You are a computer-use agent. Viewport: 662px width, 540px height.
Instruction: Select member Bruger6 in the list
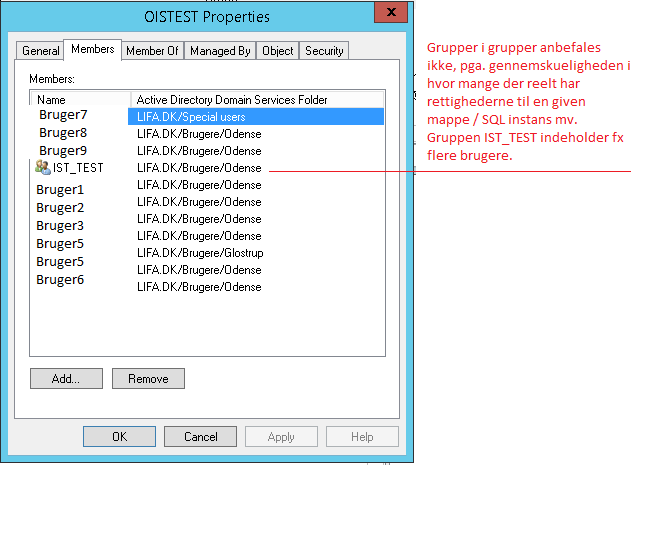click(x=60, y=280)
